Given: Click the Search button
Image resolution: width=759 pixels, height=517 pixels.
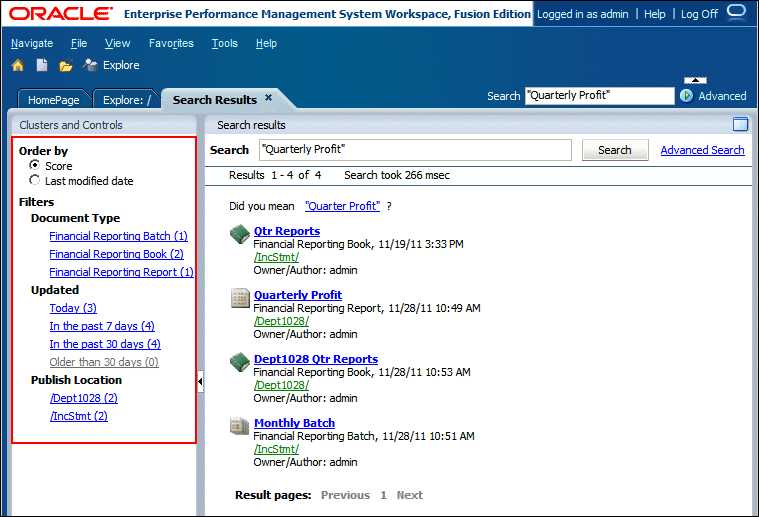Looking at the screenshot, I should tap(615, 150).
